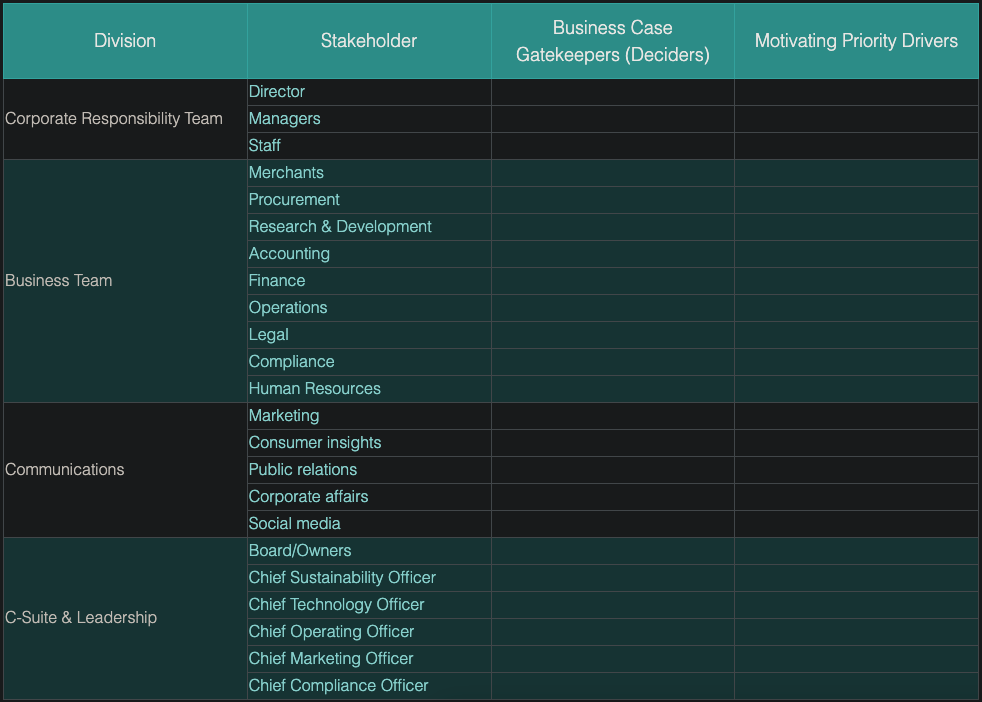This screenshot has height=702, width=982.
Task: Click the Gatekeepers cell in the Marketing row
Action: coord(612,416)
